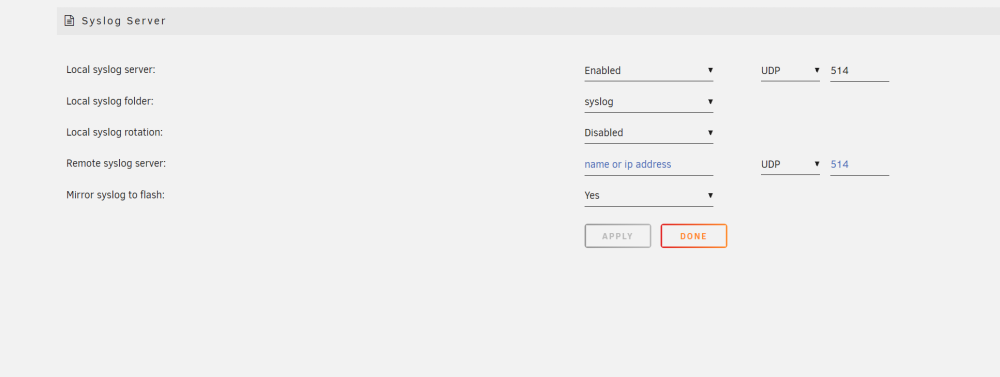Click the remote server name or ip address field
This screenshot has height=377, width=1000.
(649, 165)
